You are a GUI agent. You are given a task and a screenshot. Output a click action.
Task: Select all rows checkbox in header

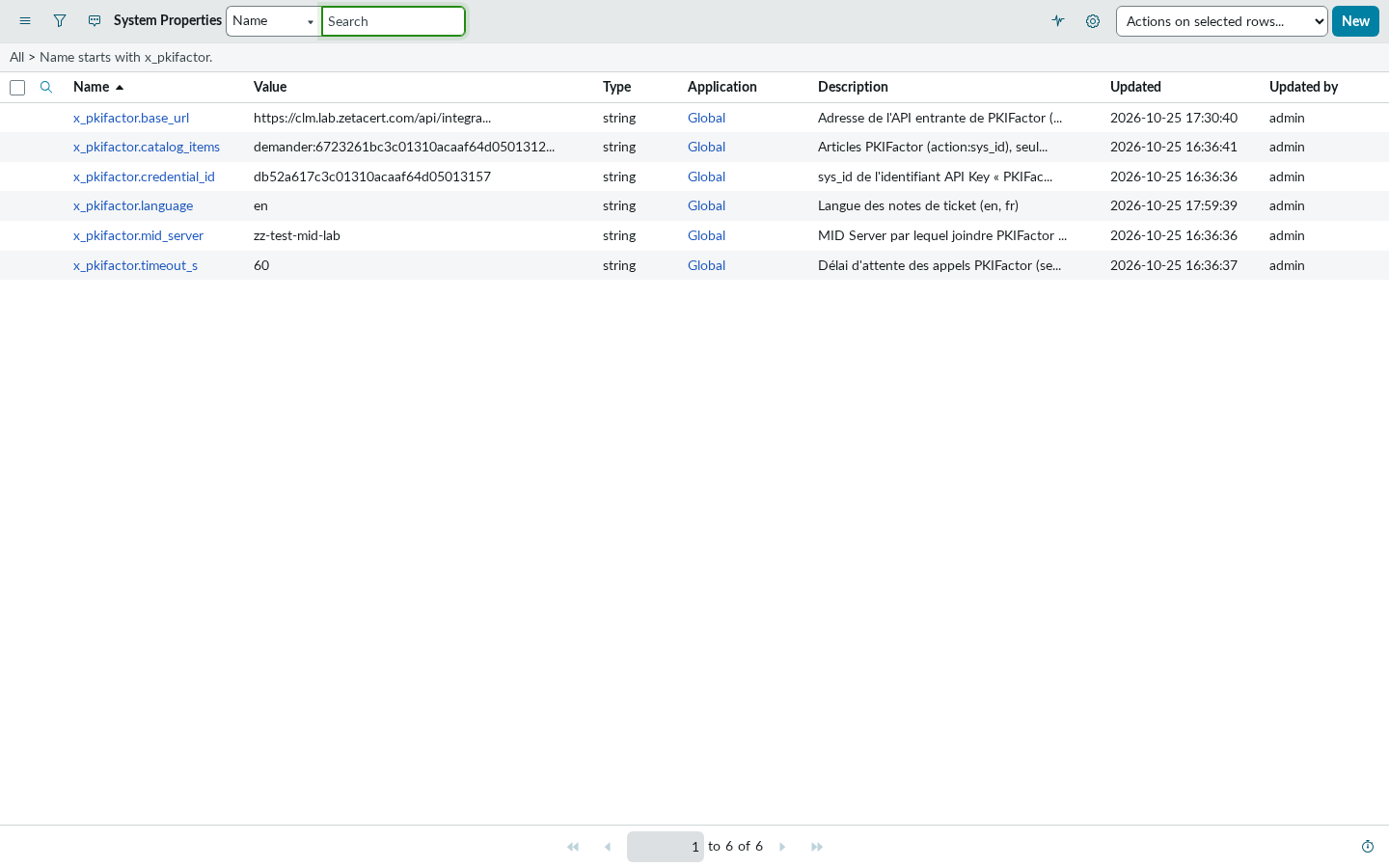(17, 88)
